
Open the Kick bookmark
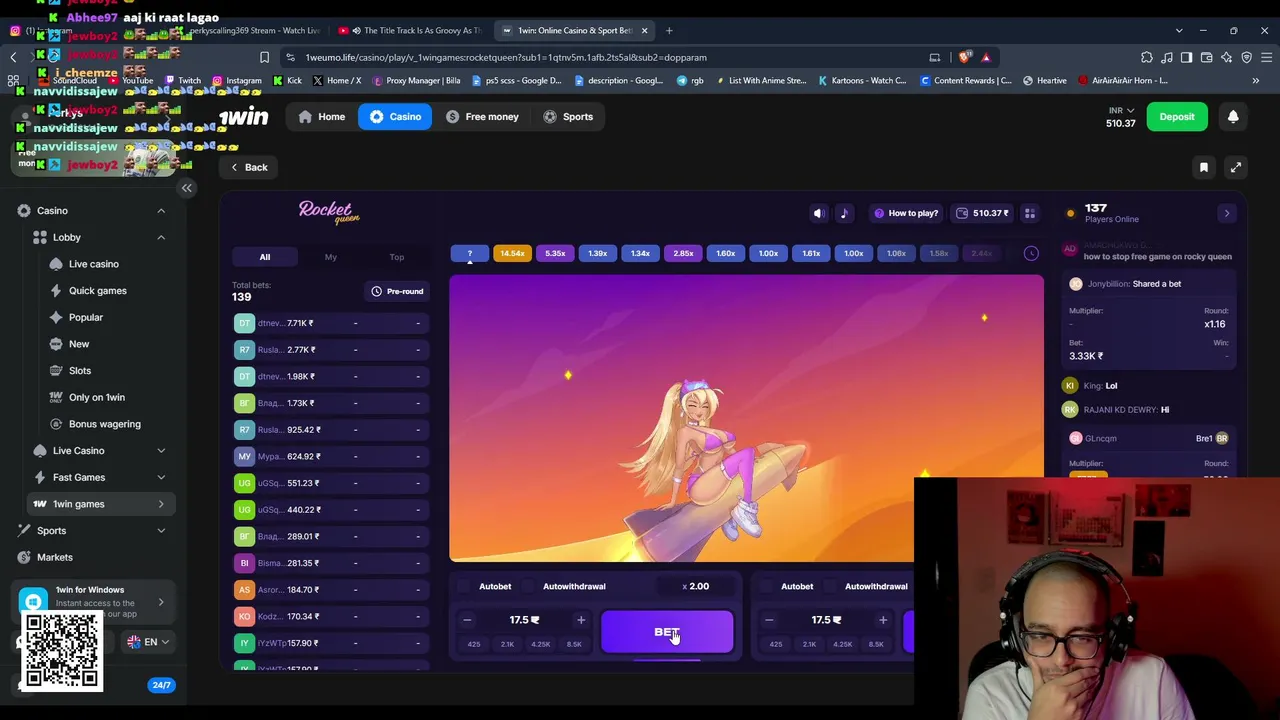[287, 80]
